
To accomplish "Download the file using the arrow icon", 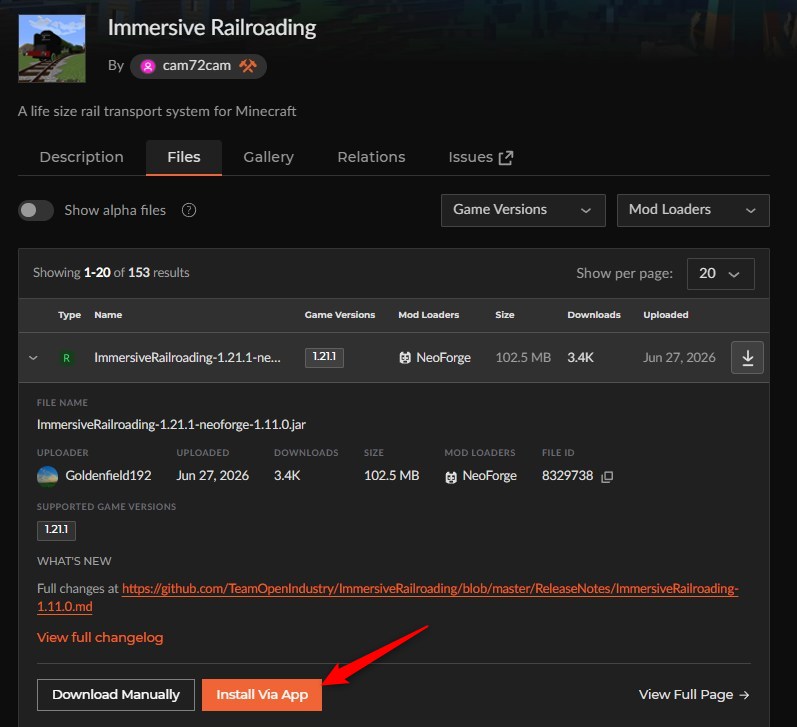I will pyautogui.click(x=747, y=357).
